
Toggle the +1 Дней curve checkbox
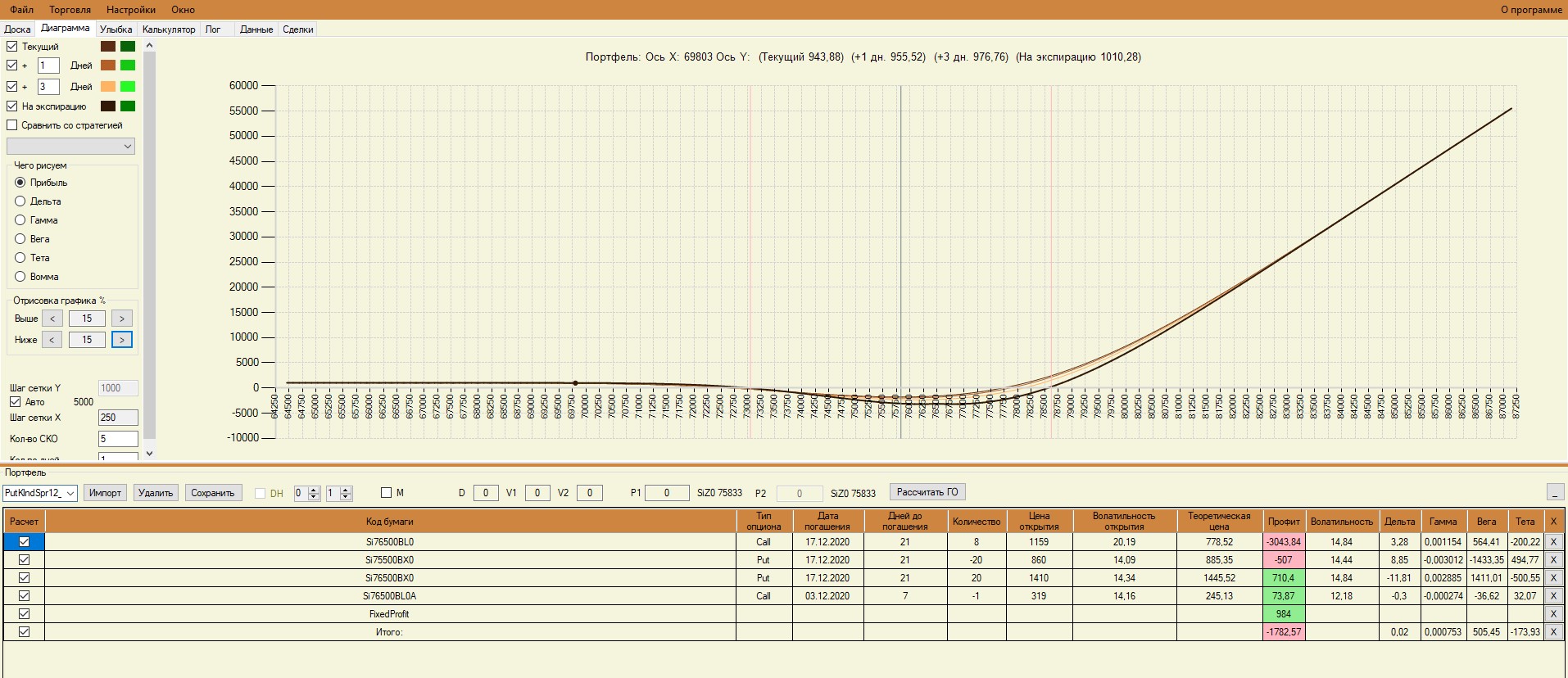pos(12,66)
